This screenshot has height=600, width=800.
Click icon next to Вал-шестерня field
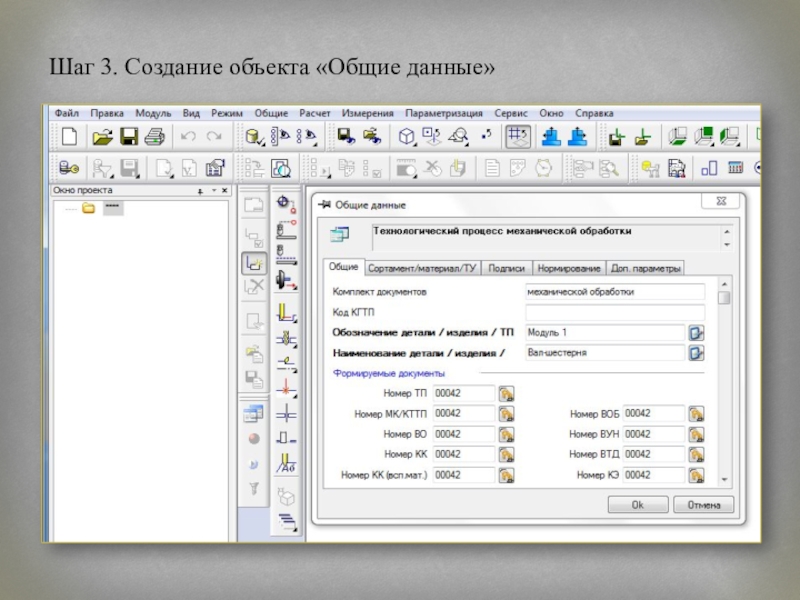[695, 353]
